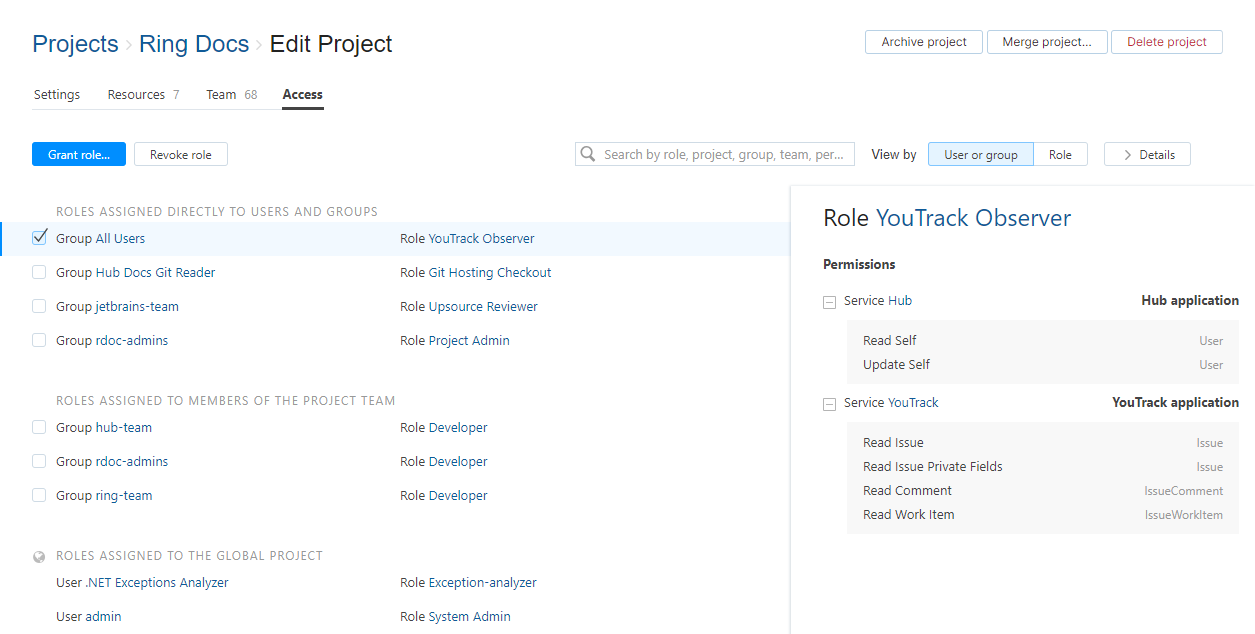
Task: Open the YouTrack Observer role heading link
Action: click(973, 218)
